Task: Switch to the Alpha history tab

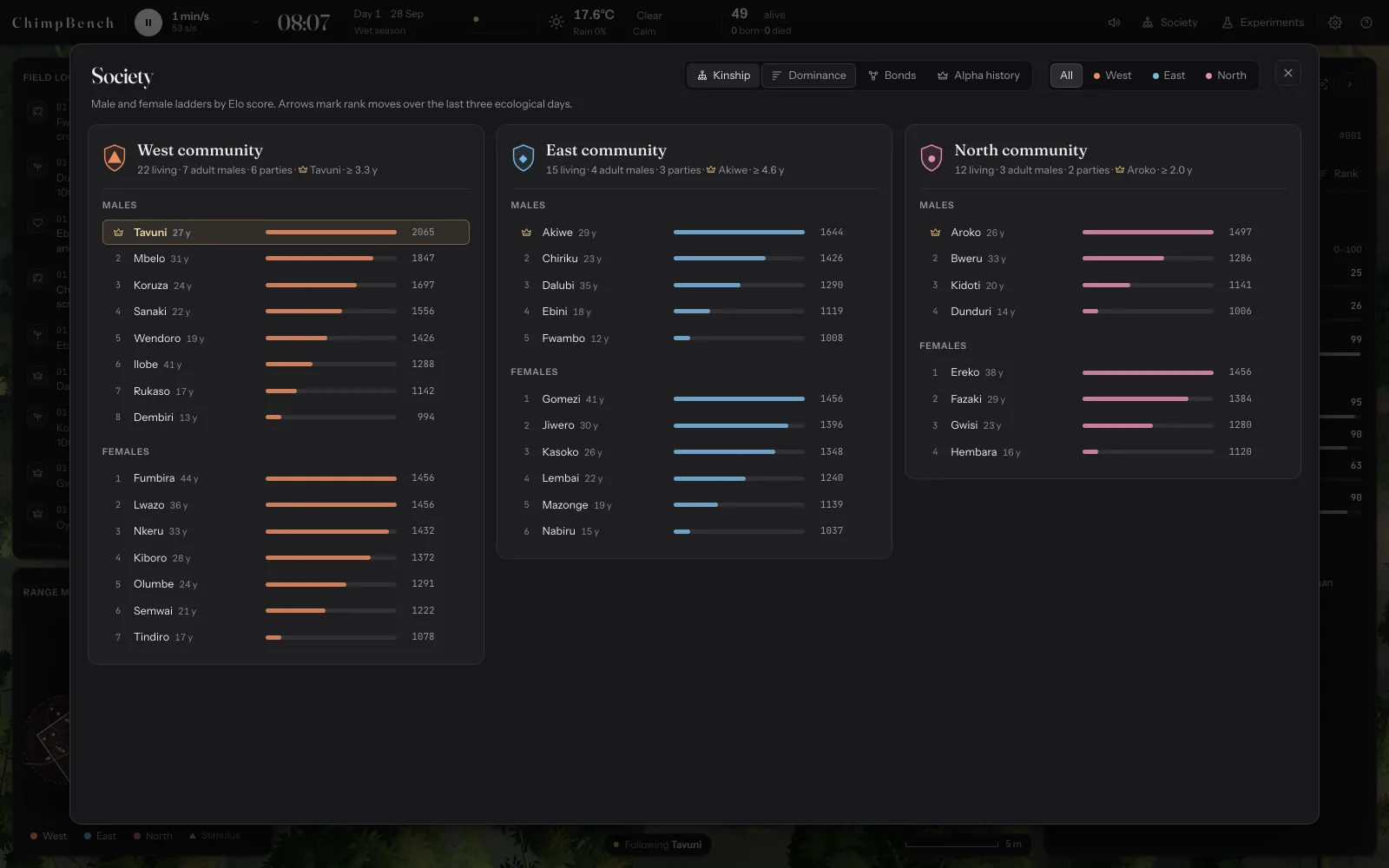Action: pos(978,76)
